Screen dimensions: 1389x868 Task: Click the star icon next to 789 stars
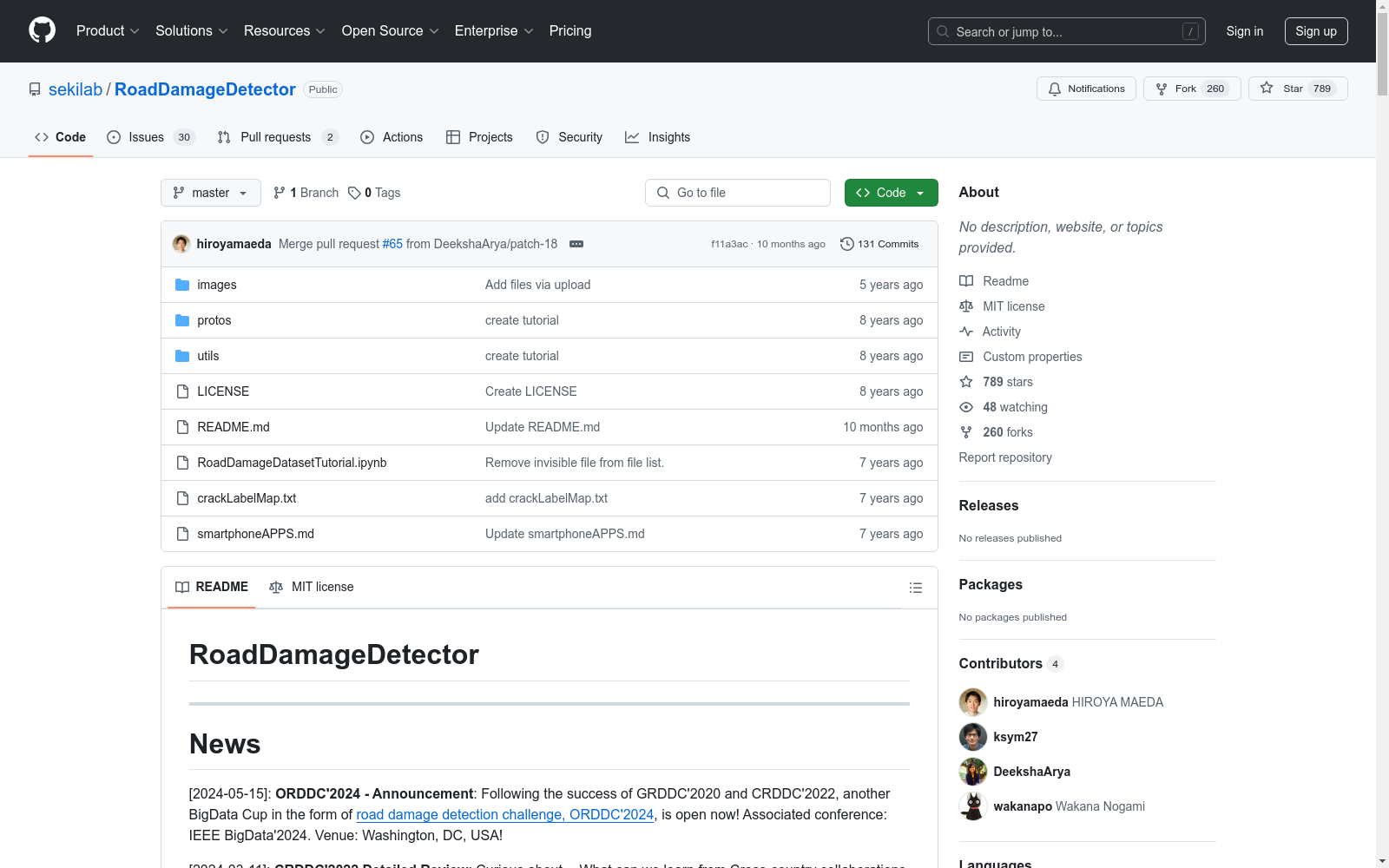coord(966,382)
